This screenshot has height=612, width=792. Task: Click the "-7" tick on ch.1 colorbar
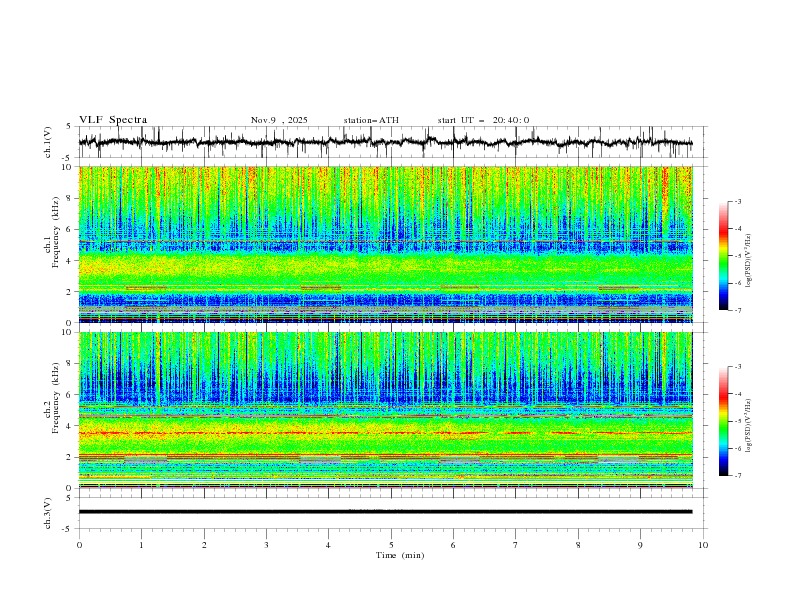(x=738, y=311)
